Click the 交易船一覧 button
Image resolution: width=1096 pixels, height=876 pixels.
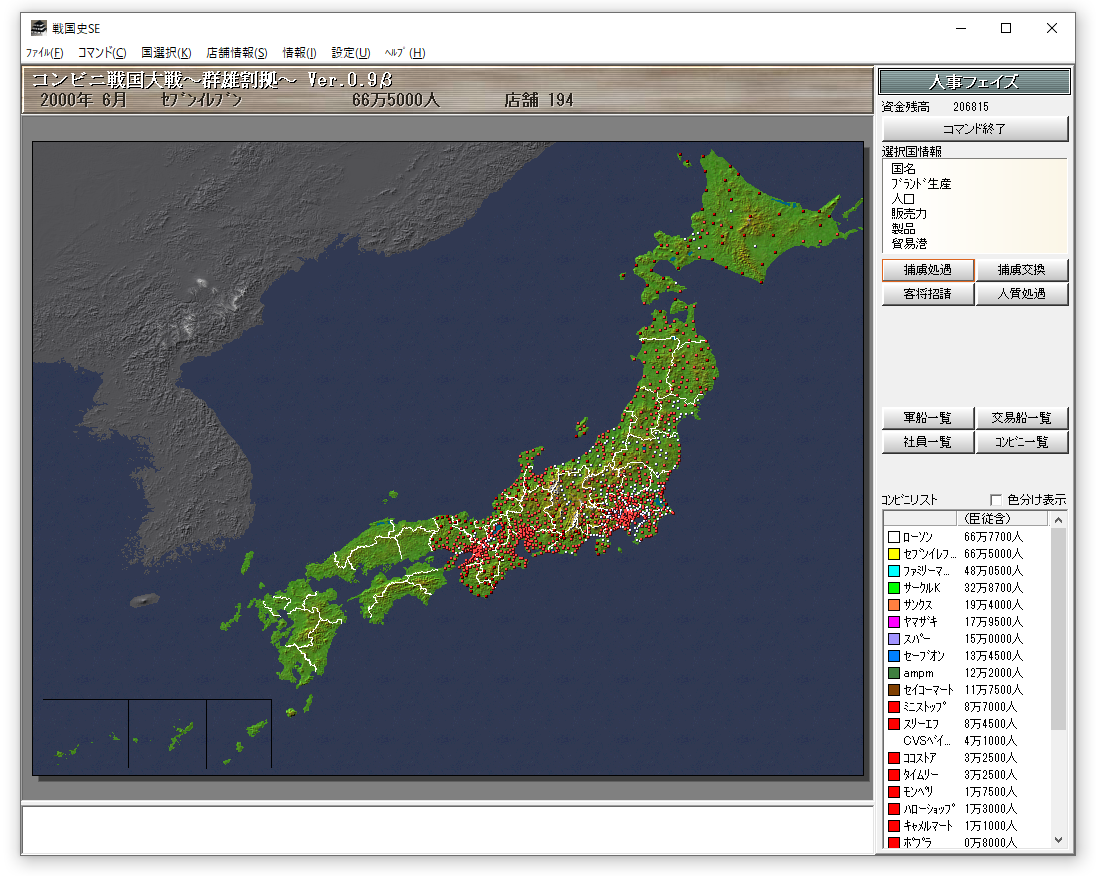click(x=1022, y=418)
